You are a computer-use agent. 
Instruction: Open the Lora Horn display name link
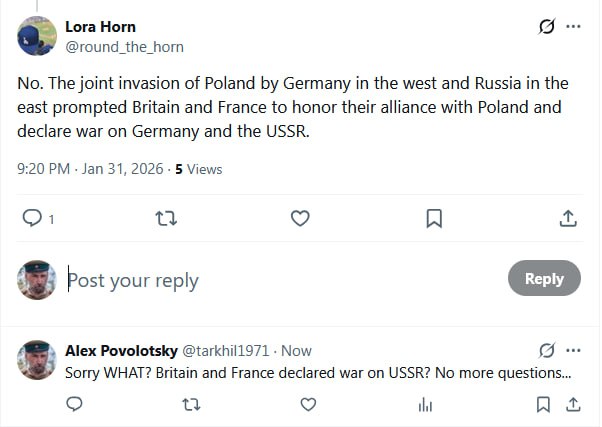[x=100, y=26]
